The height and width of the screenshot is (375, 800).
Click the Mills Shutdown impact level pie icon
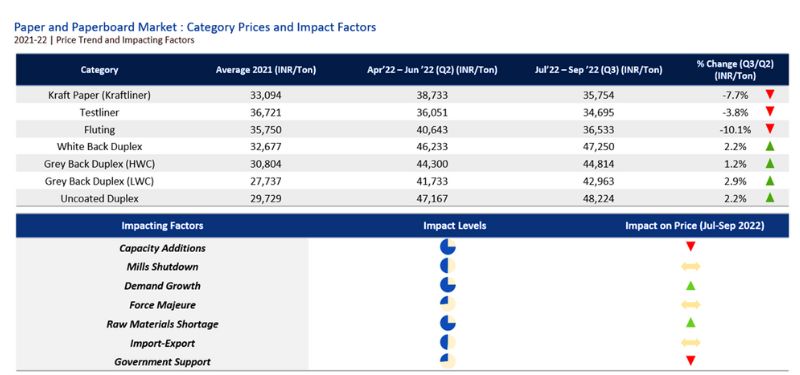tap(447, 266)
